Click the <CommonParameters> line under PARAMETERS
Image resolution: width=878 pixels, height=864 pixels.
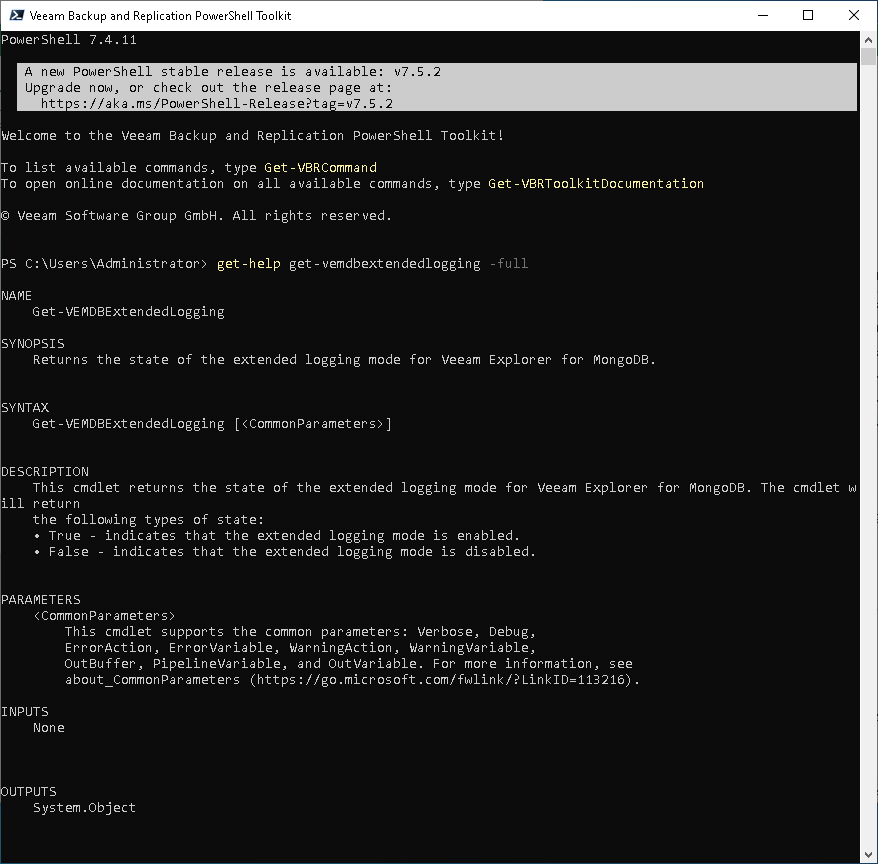pos(104,616)
